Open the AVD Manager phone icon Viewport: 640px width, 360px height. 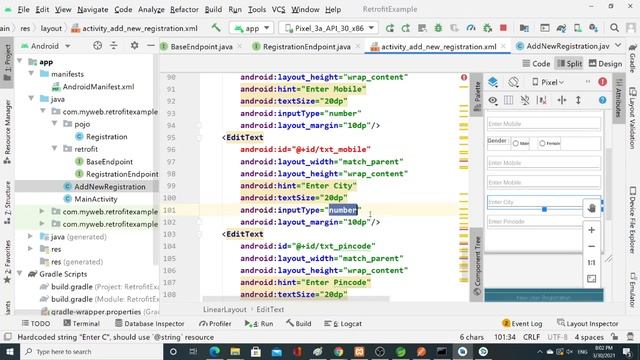pos(578,28)
